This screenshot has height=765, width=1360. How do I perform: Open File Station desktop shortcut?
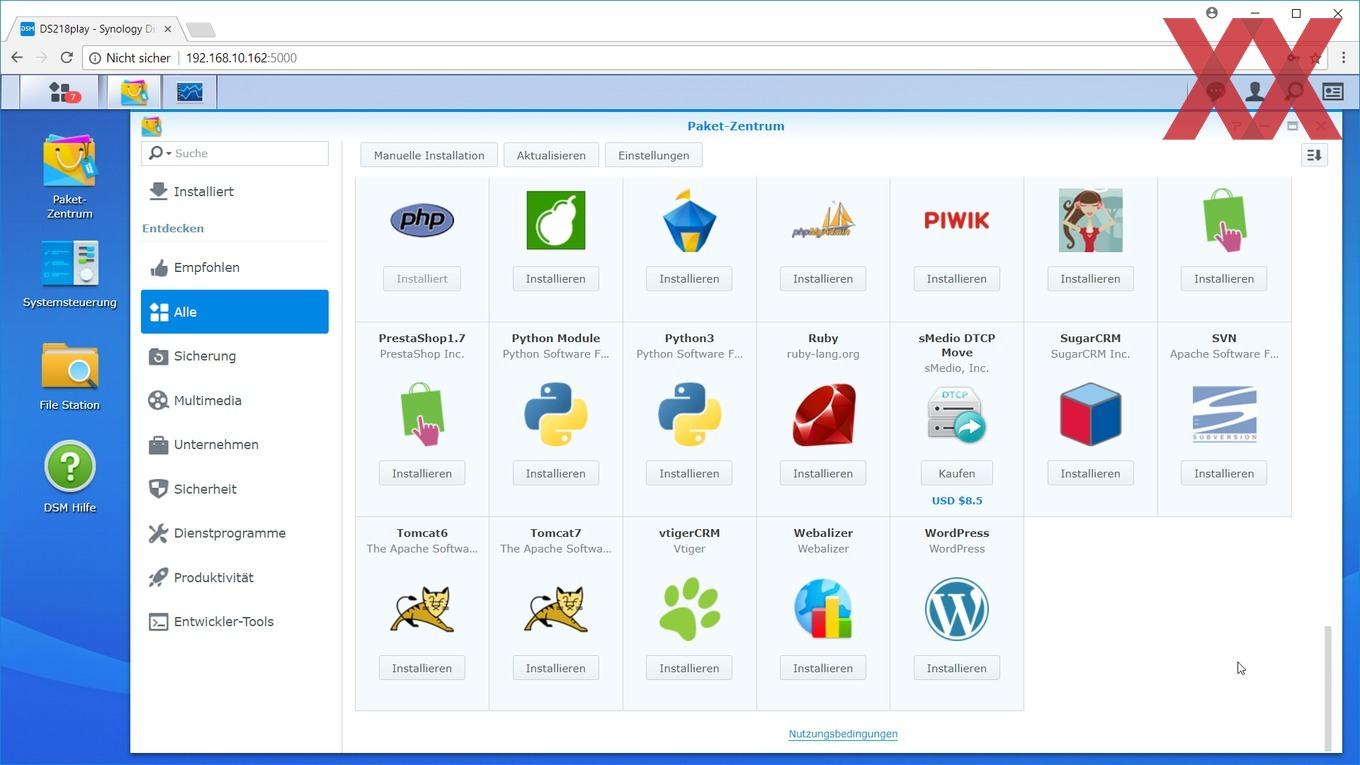click(x=69, y=376)
